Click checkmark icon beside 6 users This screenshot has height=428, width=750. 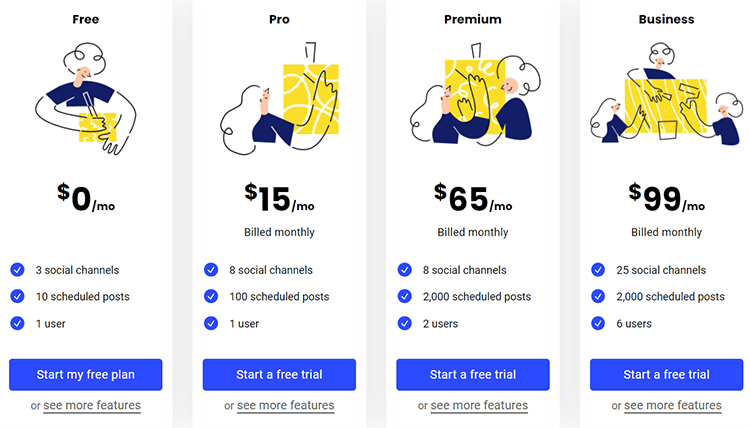[598, 323]
